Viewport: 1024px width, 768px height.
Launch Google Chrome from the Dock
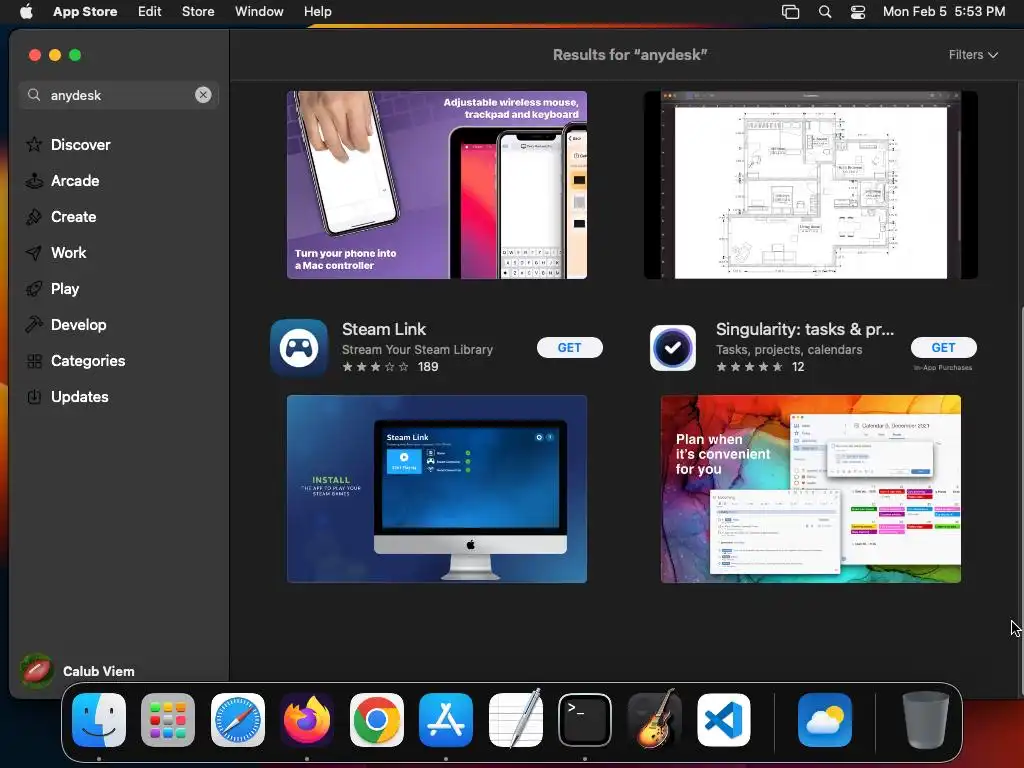point(377,720)
